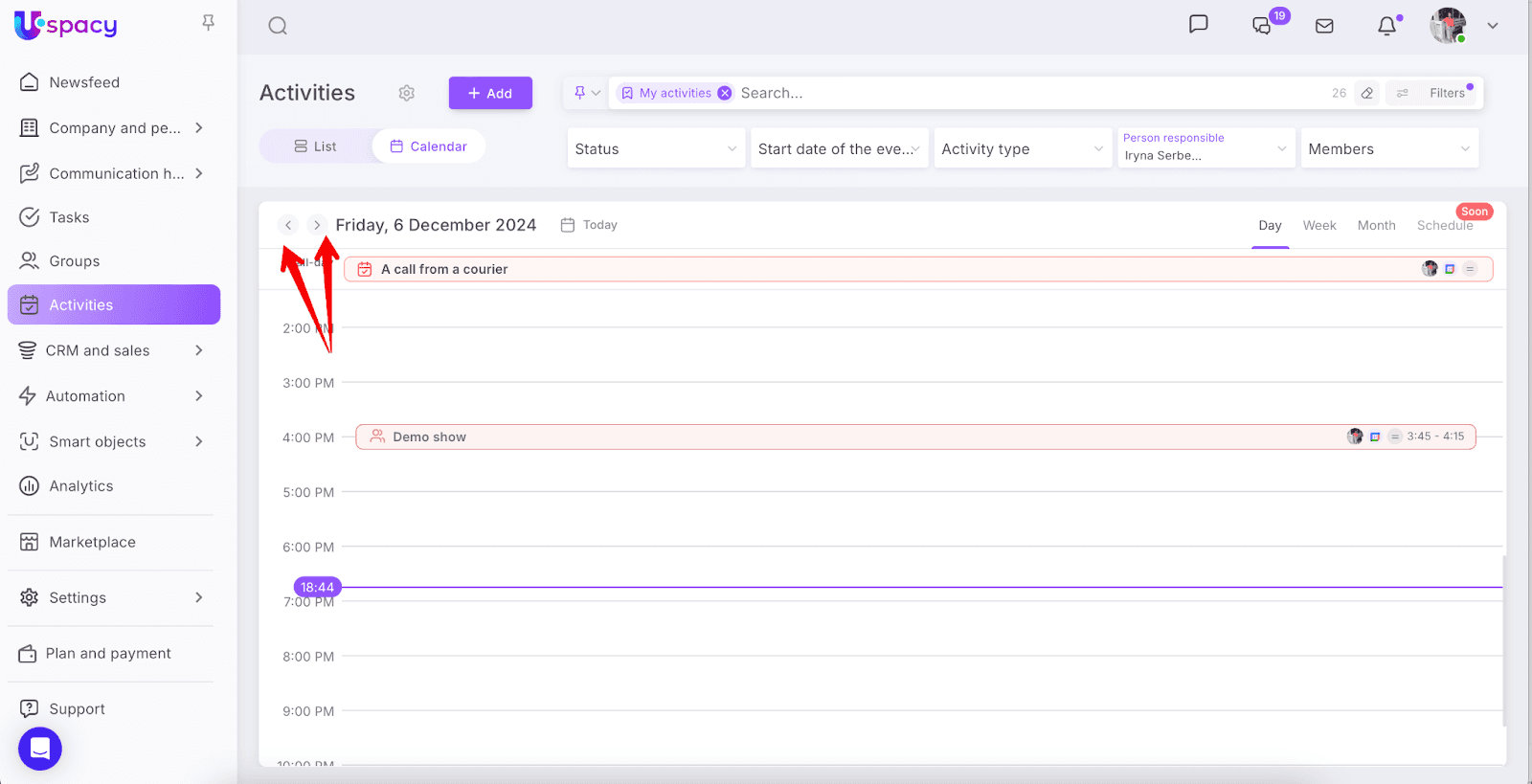
Task: Clear search with the eraser icon
Action: [1367, 93]
